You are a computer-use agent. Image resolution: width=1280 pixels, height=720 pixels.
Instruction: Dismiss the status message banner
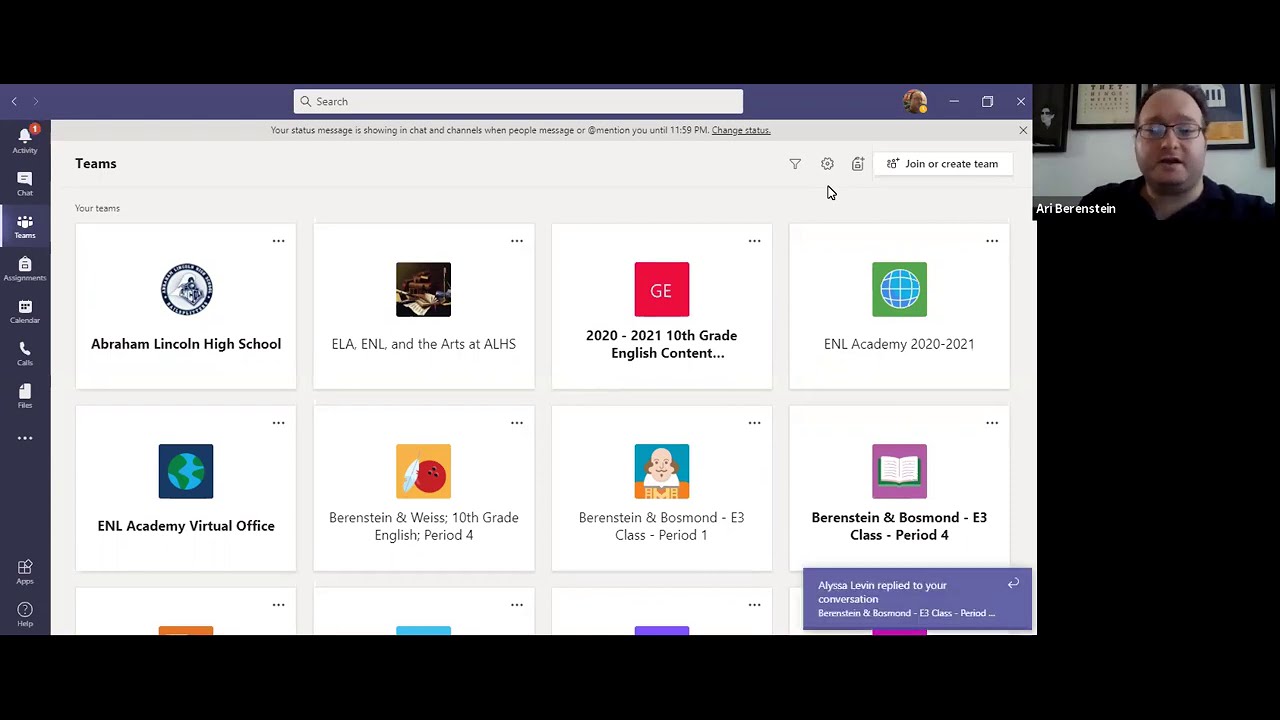(x=1023, y=130)
